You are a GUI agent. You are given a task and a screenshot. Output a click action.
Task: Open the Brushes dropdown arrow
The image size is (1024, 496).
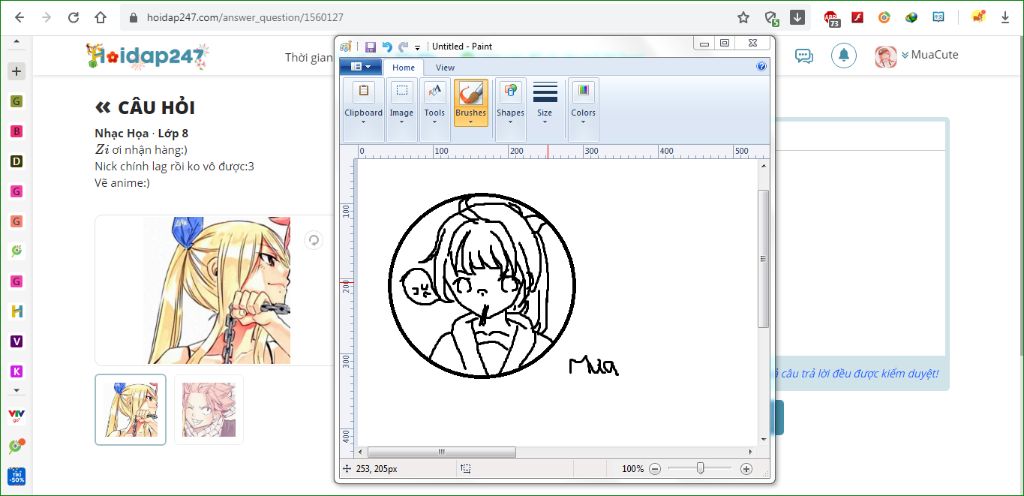[x=471, y=121]
